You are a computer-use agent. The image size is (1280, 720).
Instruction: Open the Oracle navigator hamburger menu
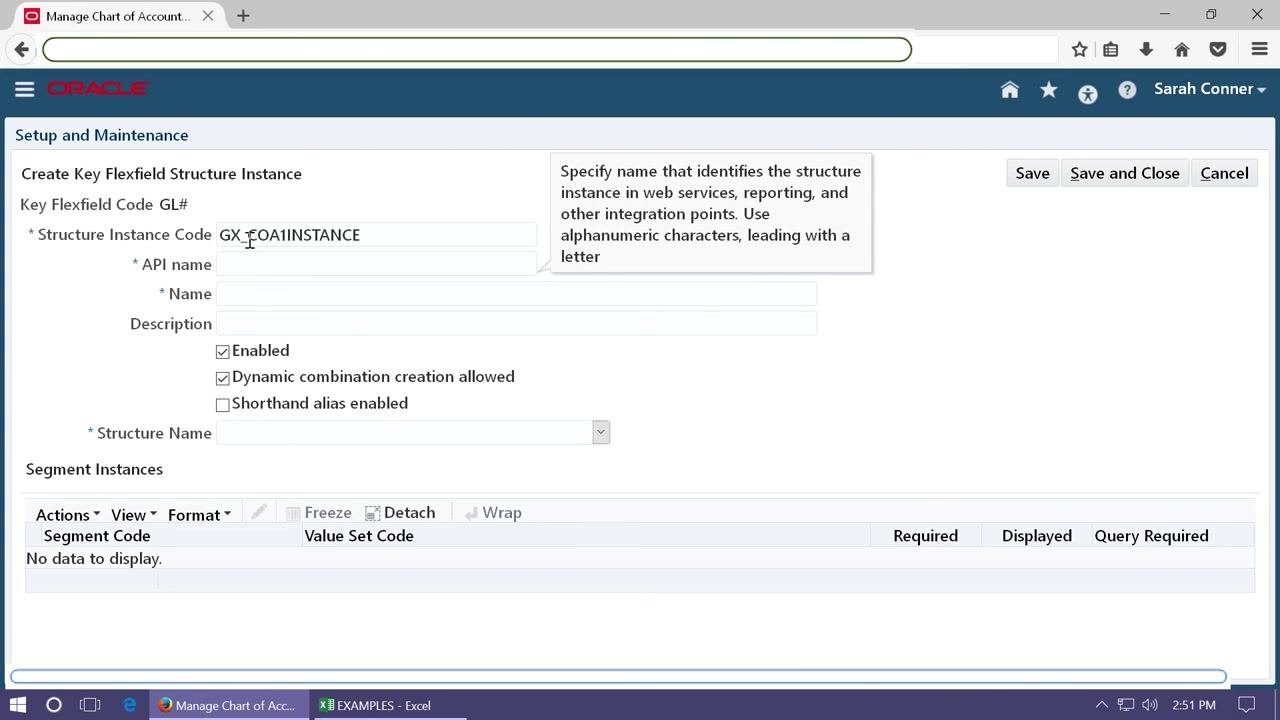pyautogui.click(x=25, y=90)
